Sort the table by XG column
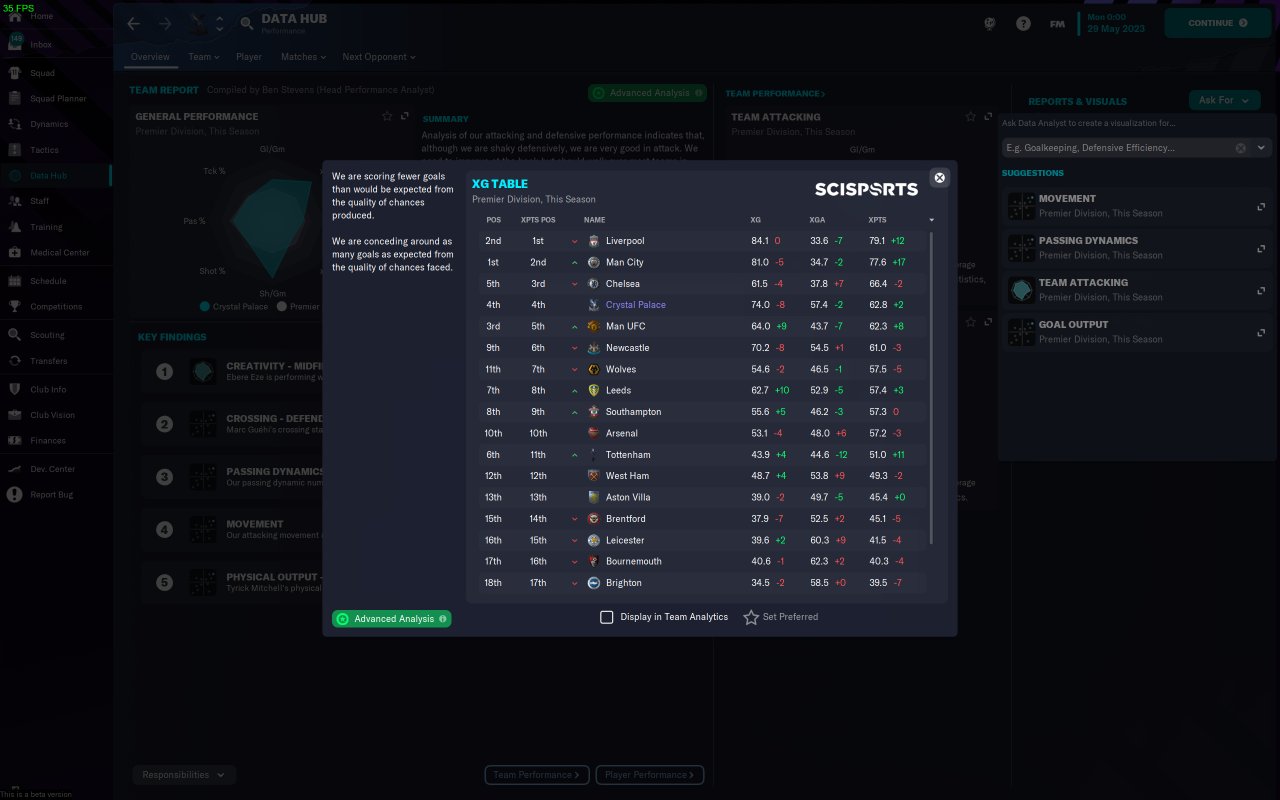This screenshot has width=1280, height=800. (755, 220)
